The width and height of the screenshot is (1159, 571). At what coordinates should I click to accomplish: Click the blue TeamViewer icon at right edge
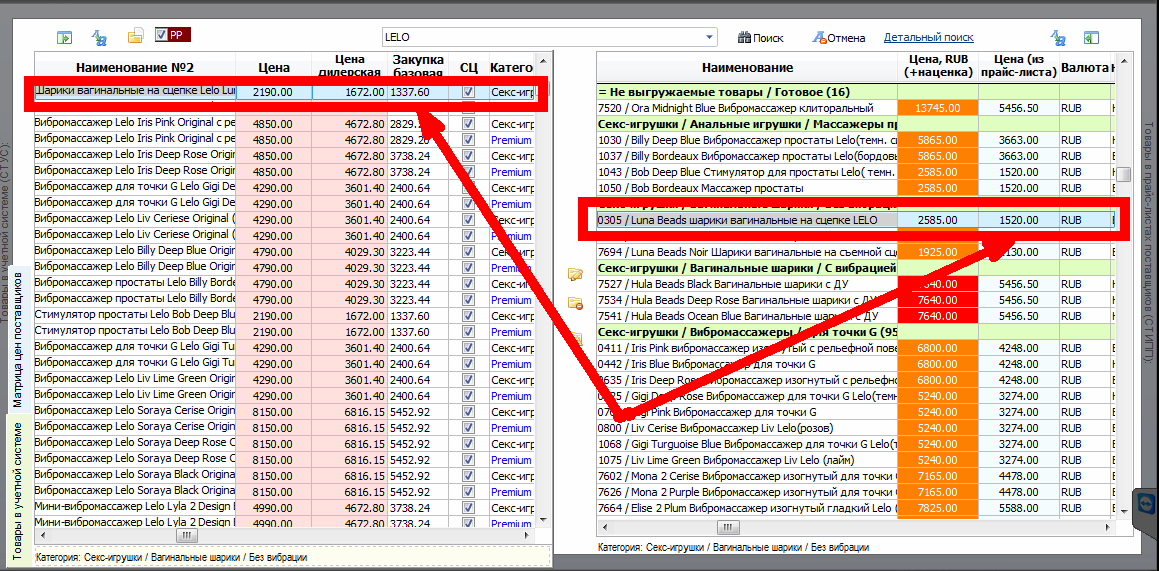1146,504
